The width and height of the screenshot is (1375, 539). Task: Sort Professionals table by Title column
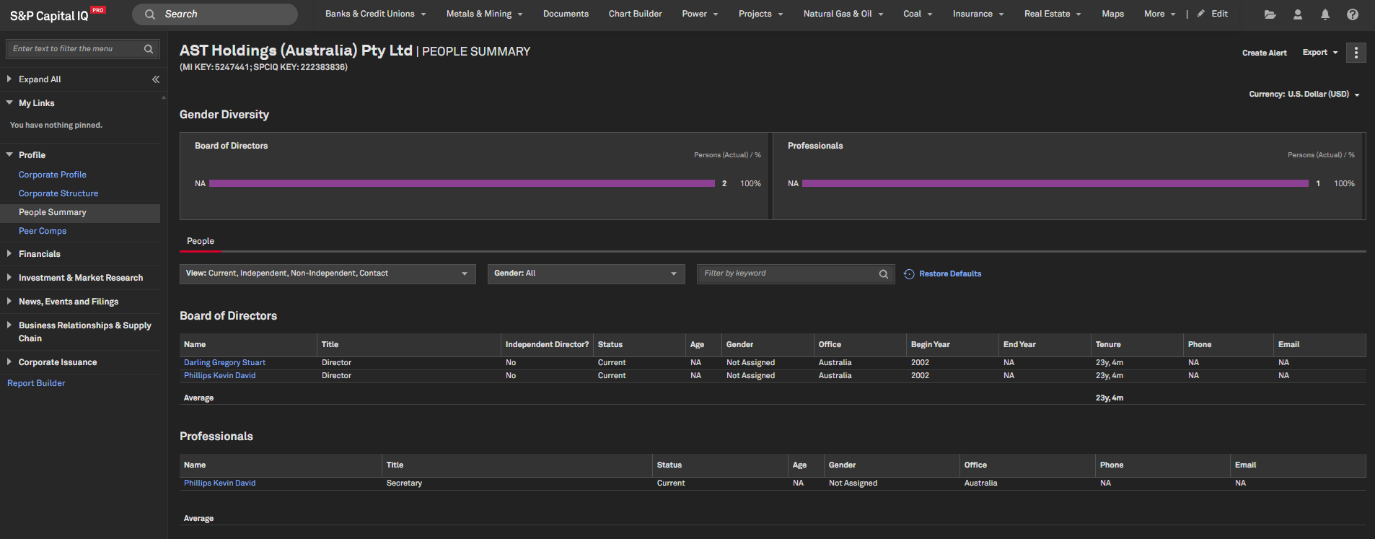click(x=395, y=465)
